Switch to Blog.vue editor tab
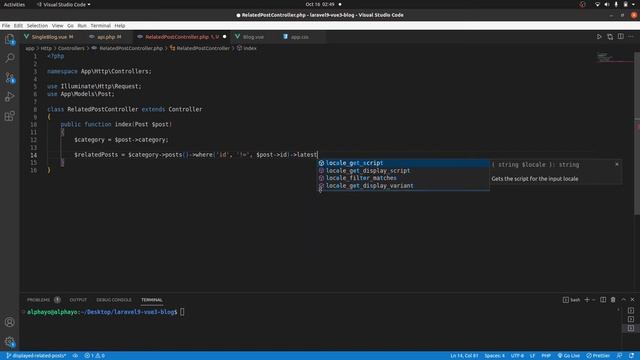Image resolution: width=640 pixels, height=360 pixels. point(253,37)
